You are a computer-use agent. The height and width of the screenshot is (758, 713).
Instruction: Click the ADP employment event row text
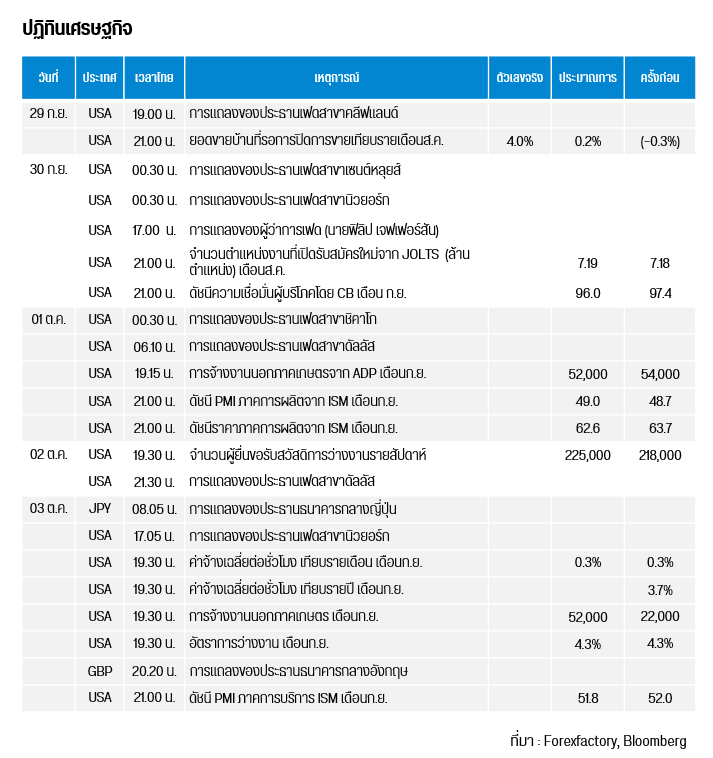[x=307, y=374]
